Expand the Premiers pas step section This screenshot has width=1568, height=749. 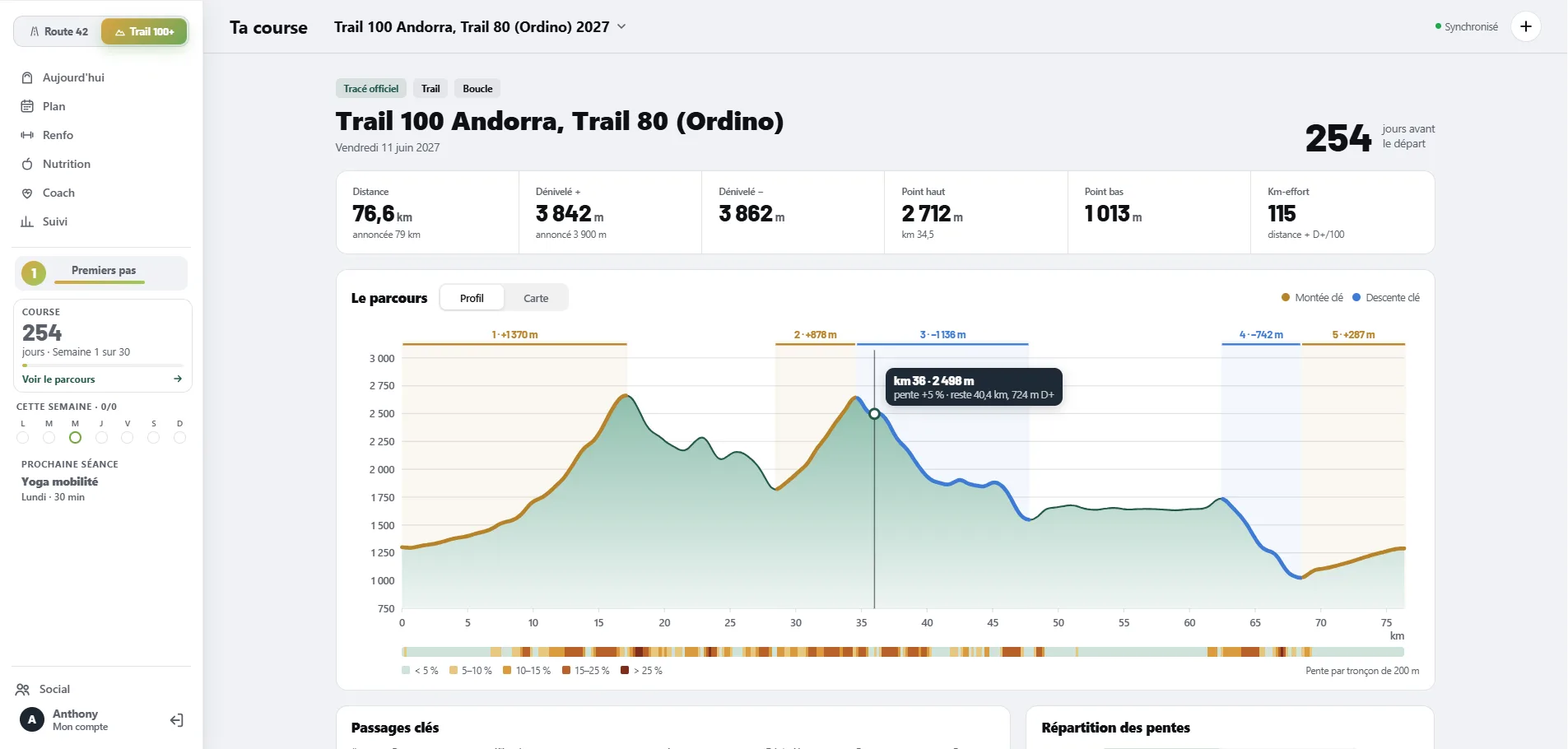[101, 273]
